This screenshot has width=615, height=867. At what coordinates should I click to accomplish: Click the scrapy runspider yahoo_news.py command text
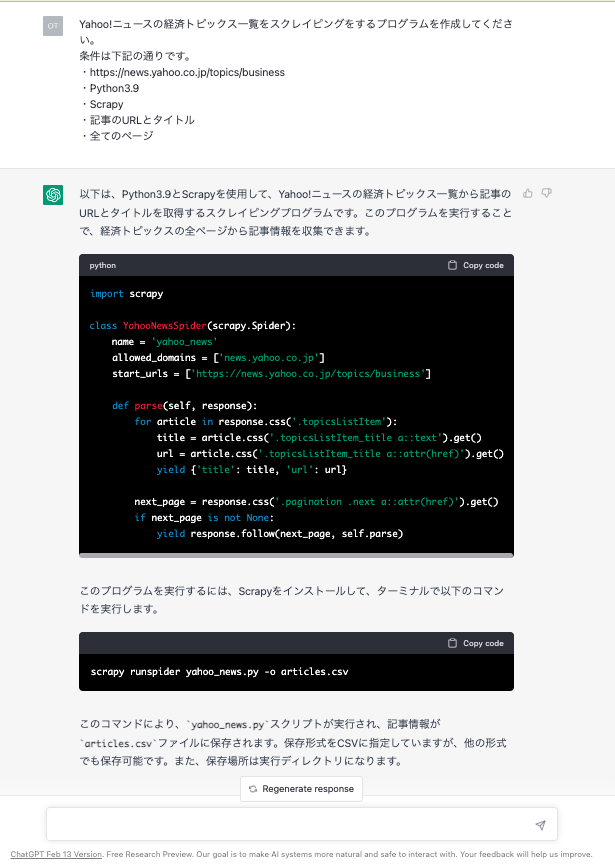220,672
